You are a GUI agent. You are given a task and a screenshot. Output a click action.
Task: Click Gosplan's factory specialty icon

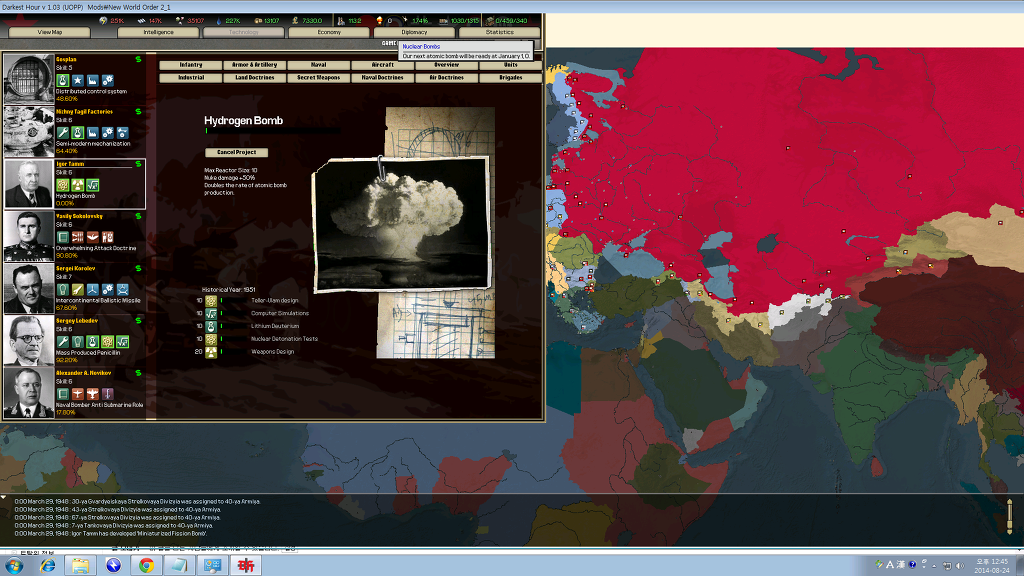[93, 80]
